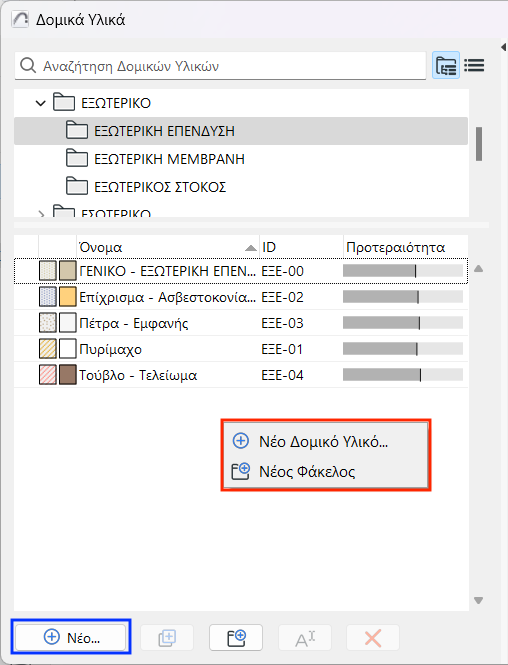
Task: Click the ΕΞΕ-04 ID cell
Action: tap(282, 375)
